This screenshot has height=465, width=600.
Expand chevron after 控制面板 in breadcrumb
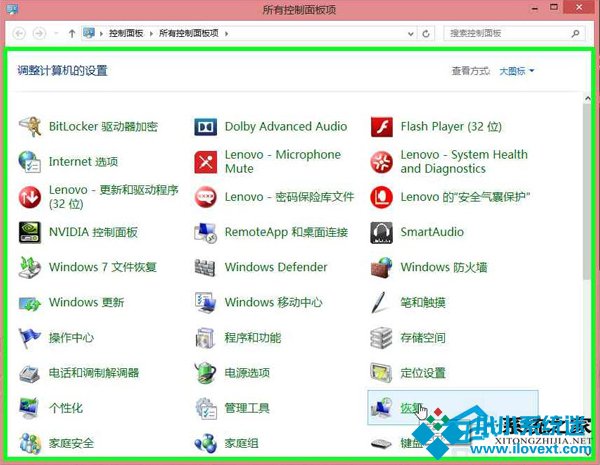point(151,34)
